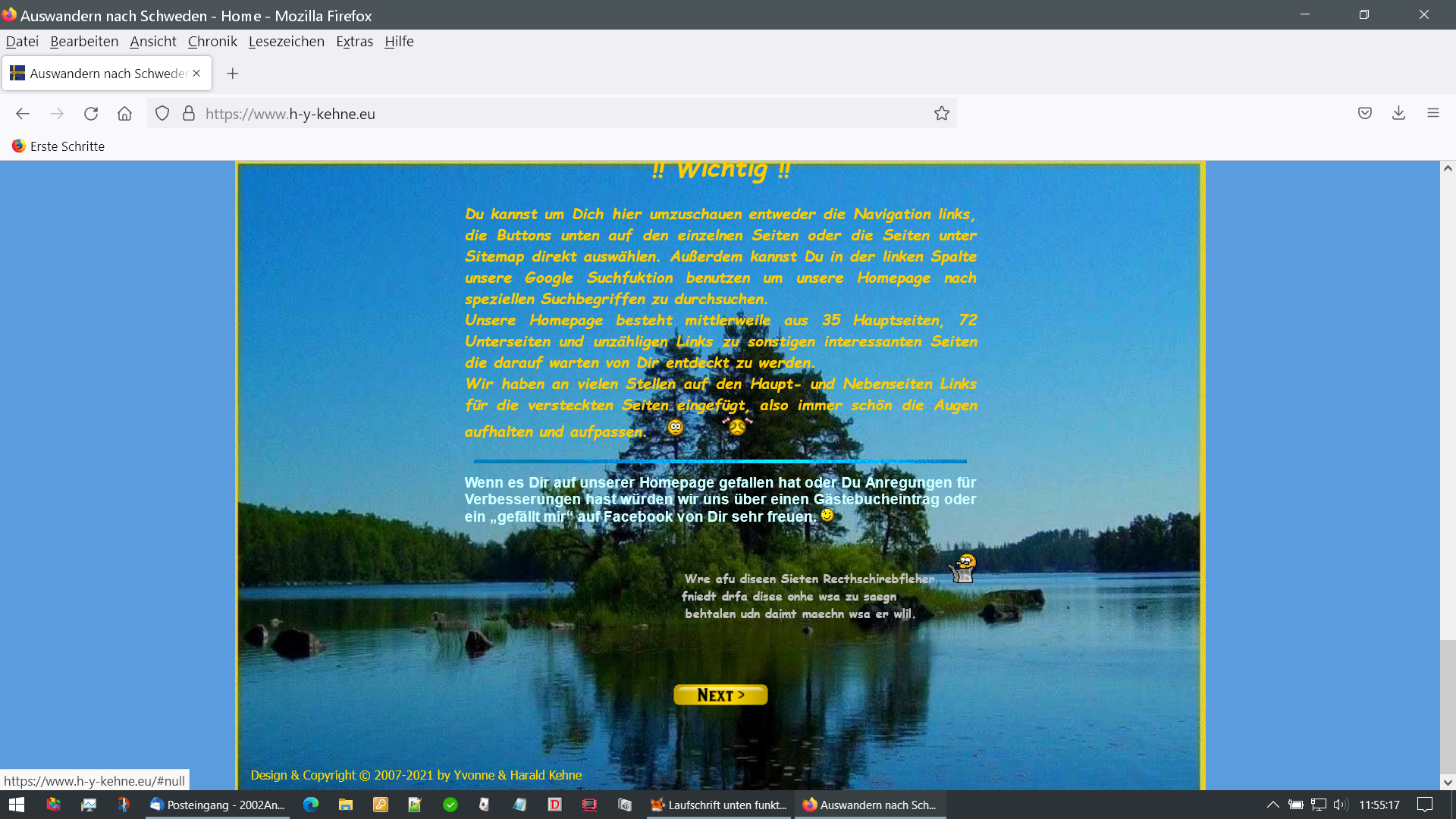Open Firefox application hamburger menu
The image size is (1456, 819).
click(1432, 114)
